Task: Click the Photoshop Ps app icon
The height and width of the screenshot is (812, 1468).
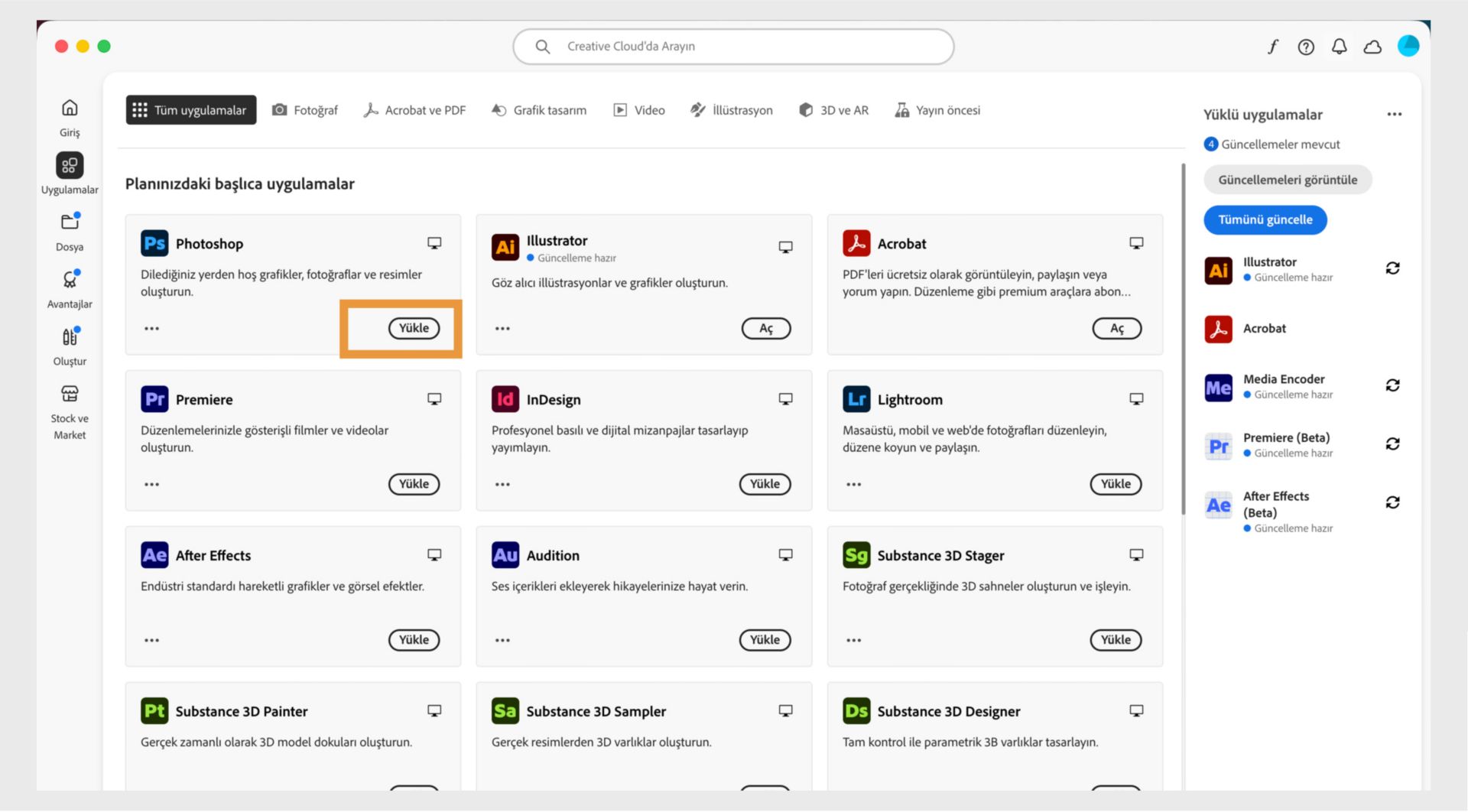Action: click(154, 243)
